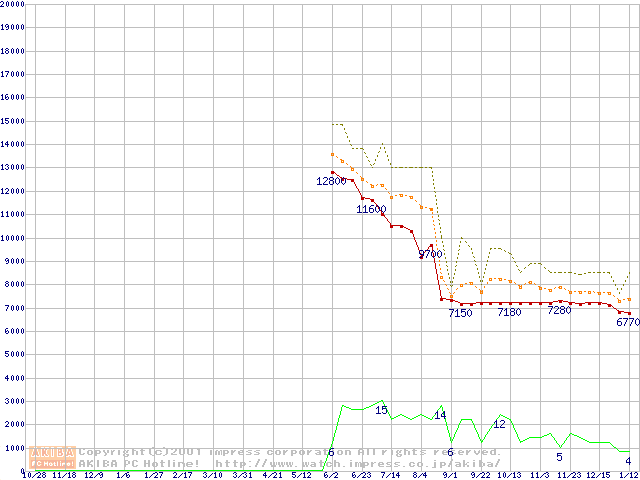Image resolution: width=640 pixels, height=480 pixels.
Task: Click the 5 count label near 11/23
Action: point(559,457)
